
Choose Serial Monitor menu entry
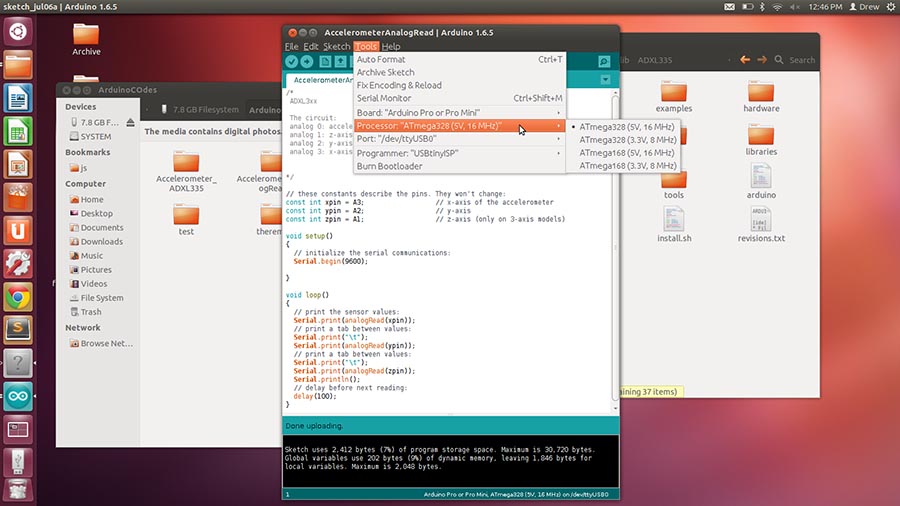[x=459, y=98]
